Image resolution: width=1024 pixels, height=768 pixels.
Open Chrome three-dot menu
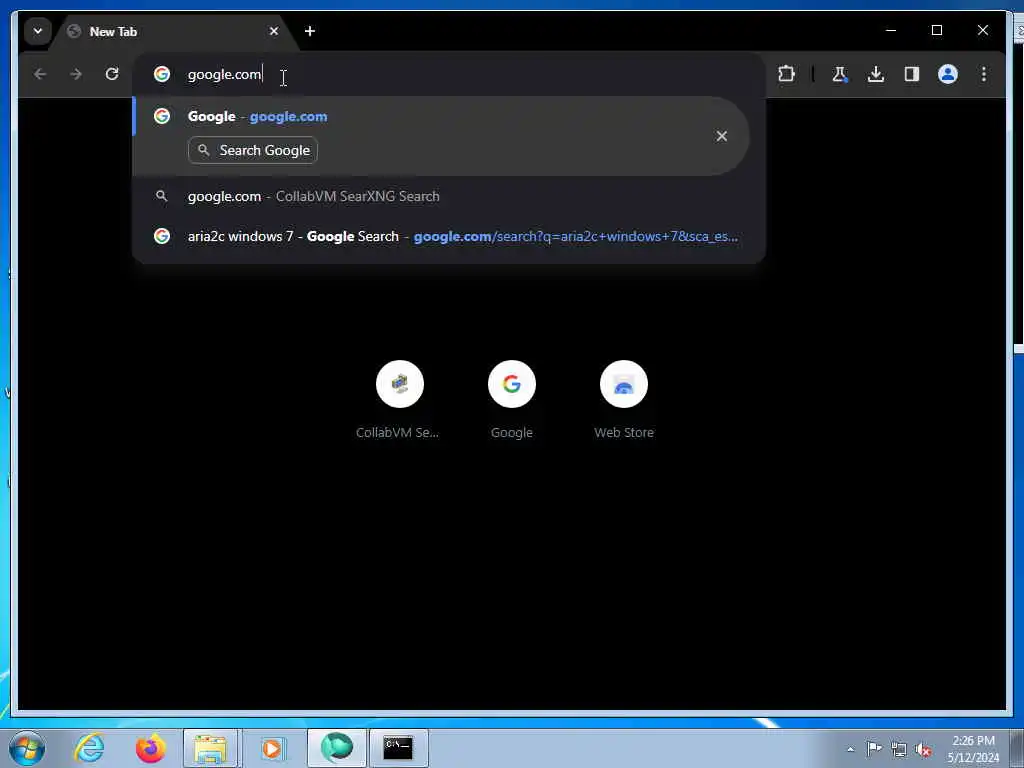click(x=984, y=74)
